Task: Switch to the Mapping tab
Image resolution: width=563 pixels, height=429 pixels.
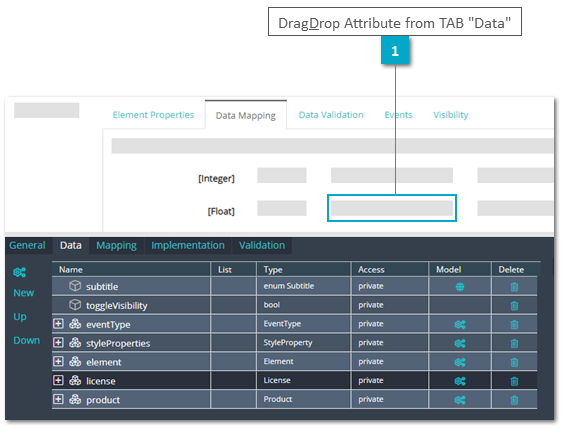Action: [x=116, y=246]
